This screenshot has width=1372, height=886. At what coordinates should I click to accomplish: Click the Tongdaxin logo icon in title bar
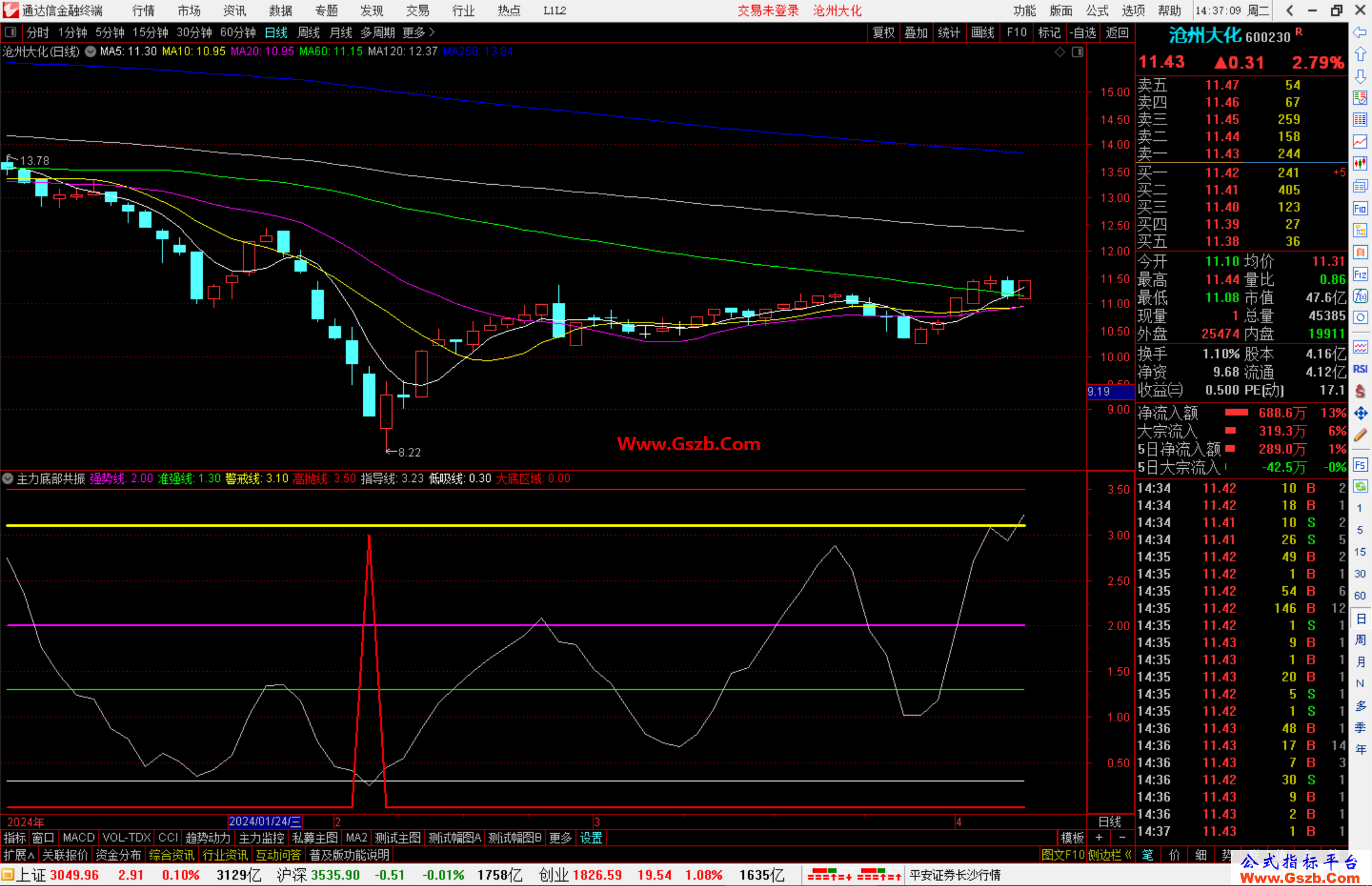(x=10, y=10)
